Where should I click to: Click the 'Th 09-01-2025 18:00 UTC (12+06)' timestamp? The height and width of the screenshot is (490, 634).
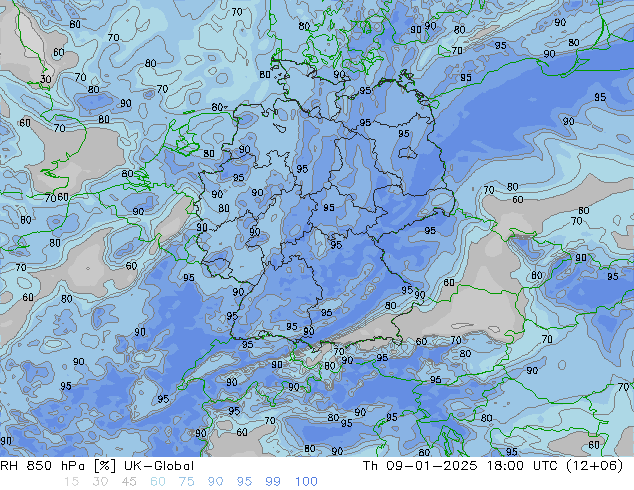coord(493,466)
